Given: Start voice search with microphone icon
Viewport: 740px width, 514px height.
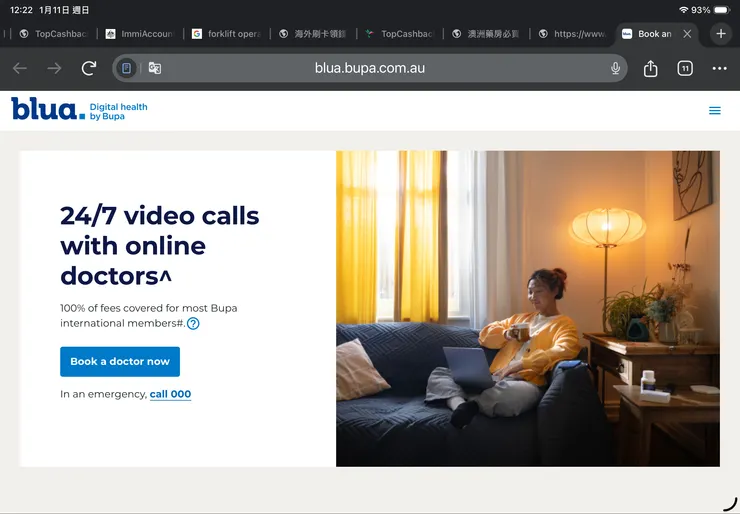Looking at the screenshot, I should pyautogui.click(x=615, y=68).
